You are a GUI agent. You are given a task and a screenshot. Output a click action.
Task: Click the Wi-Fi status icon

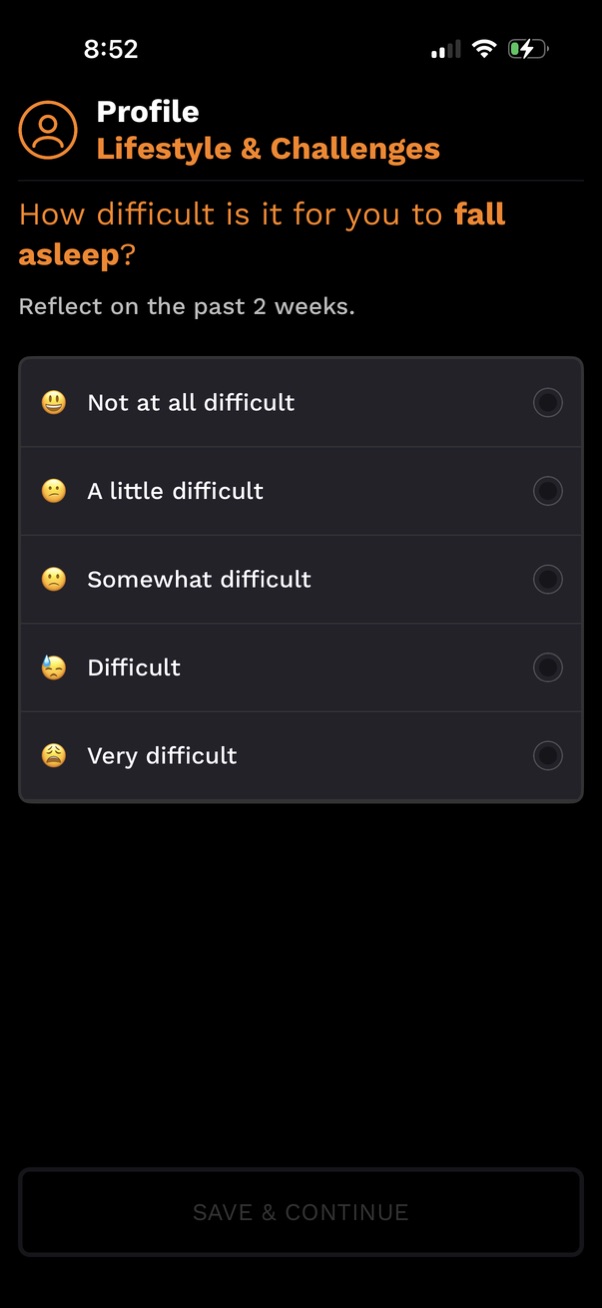coord(484,48)
